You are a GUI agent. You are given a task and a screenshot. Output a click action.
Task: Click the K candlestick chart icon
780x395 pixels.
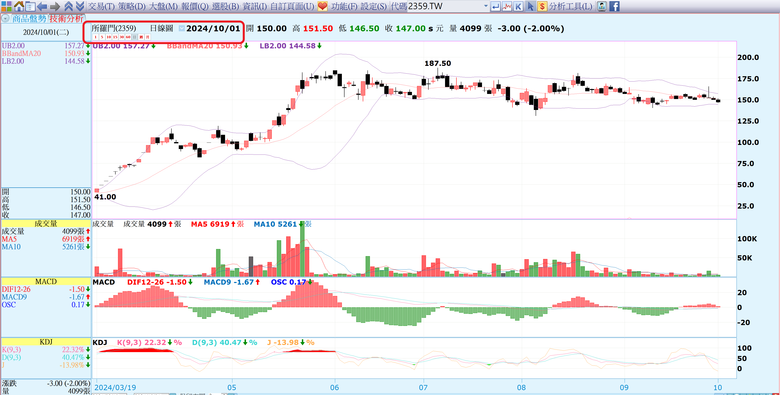click(518, 7)
